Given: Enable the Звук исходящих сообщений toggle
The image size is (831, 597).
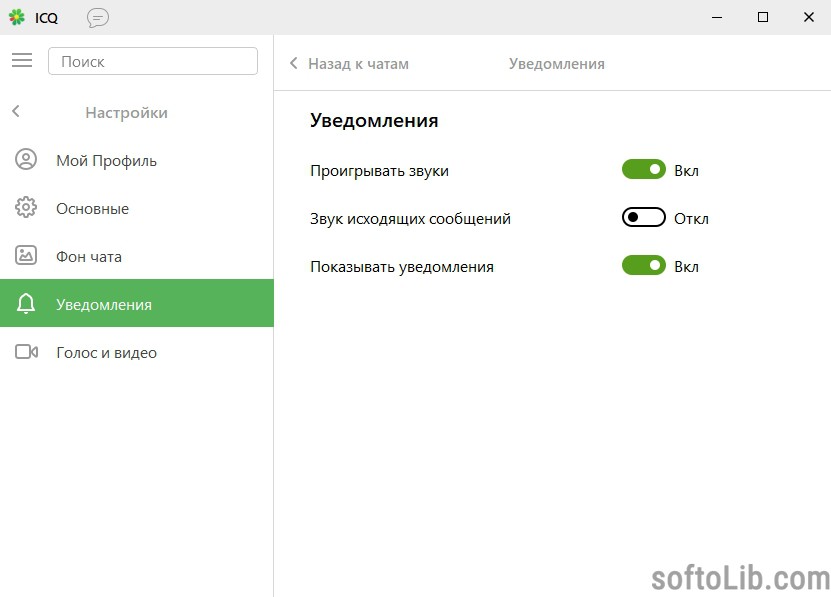Looking at the screenshot, I should tap(643, 217).
